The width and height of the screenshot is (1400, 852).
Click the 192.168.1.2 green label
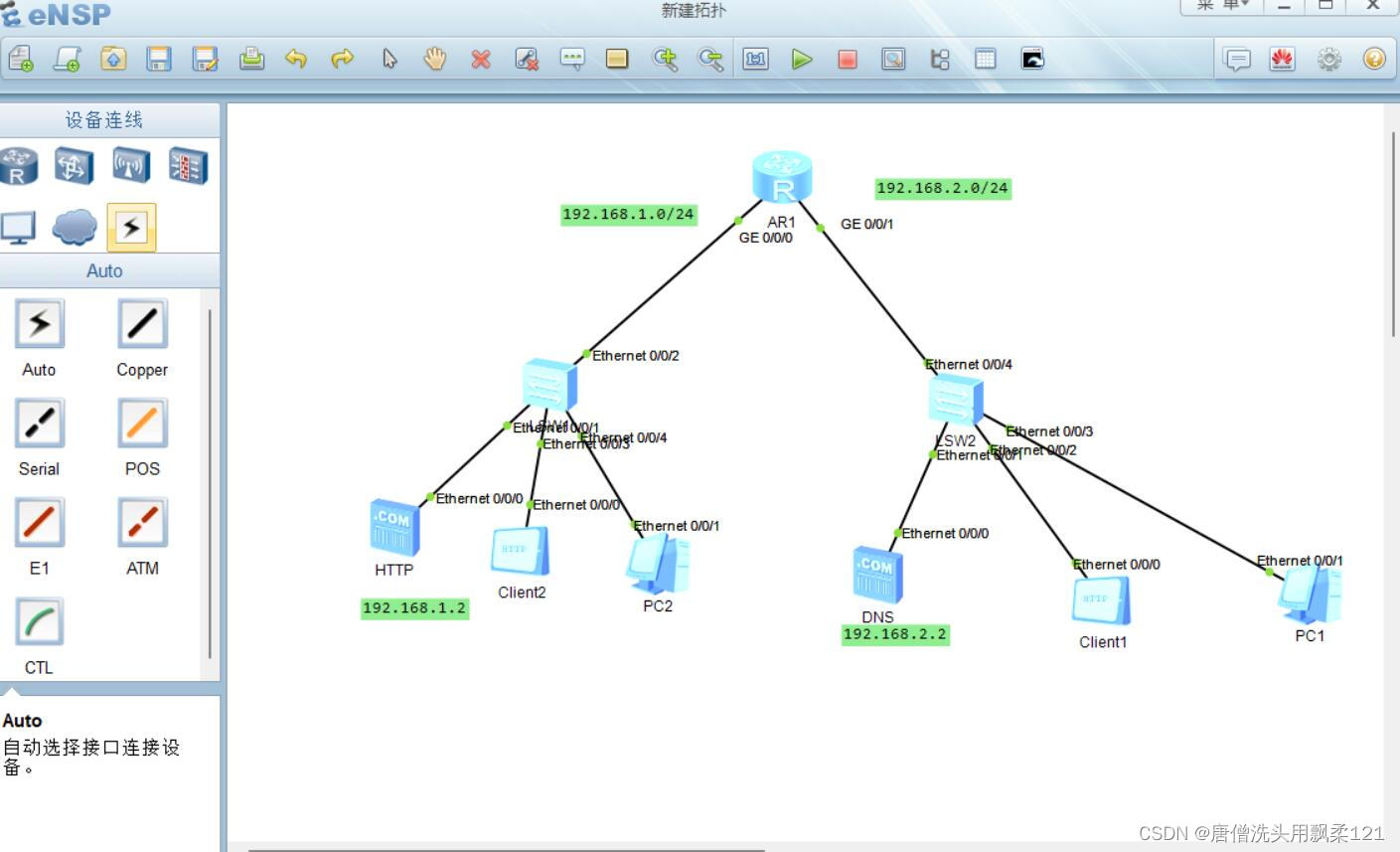pos(414,608)
